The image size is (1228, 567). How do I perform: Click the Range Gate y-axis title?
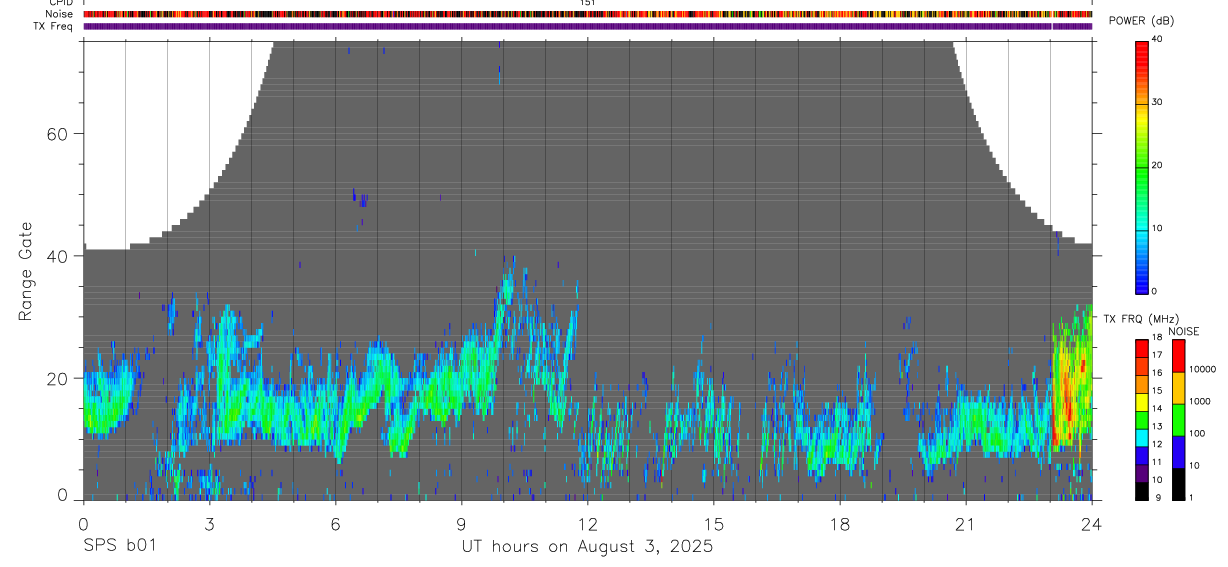(x=26, y=271)
